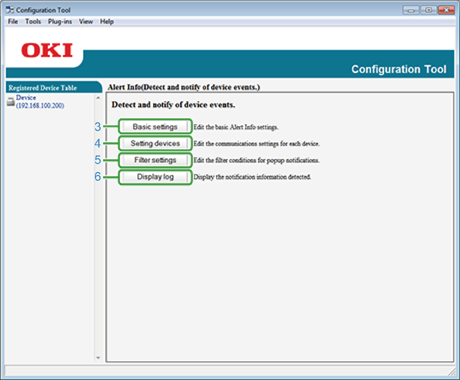Click the Filter settings button

point(155,160)
